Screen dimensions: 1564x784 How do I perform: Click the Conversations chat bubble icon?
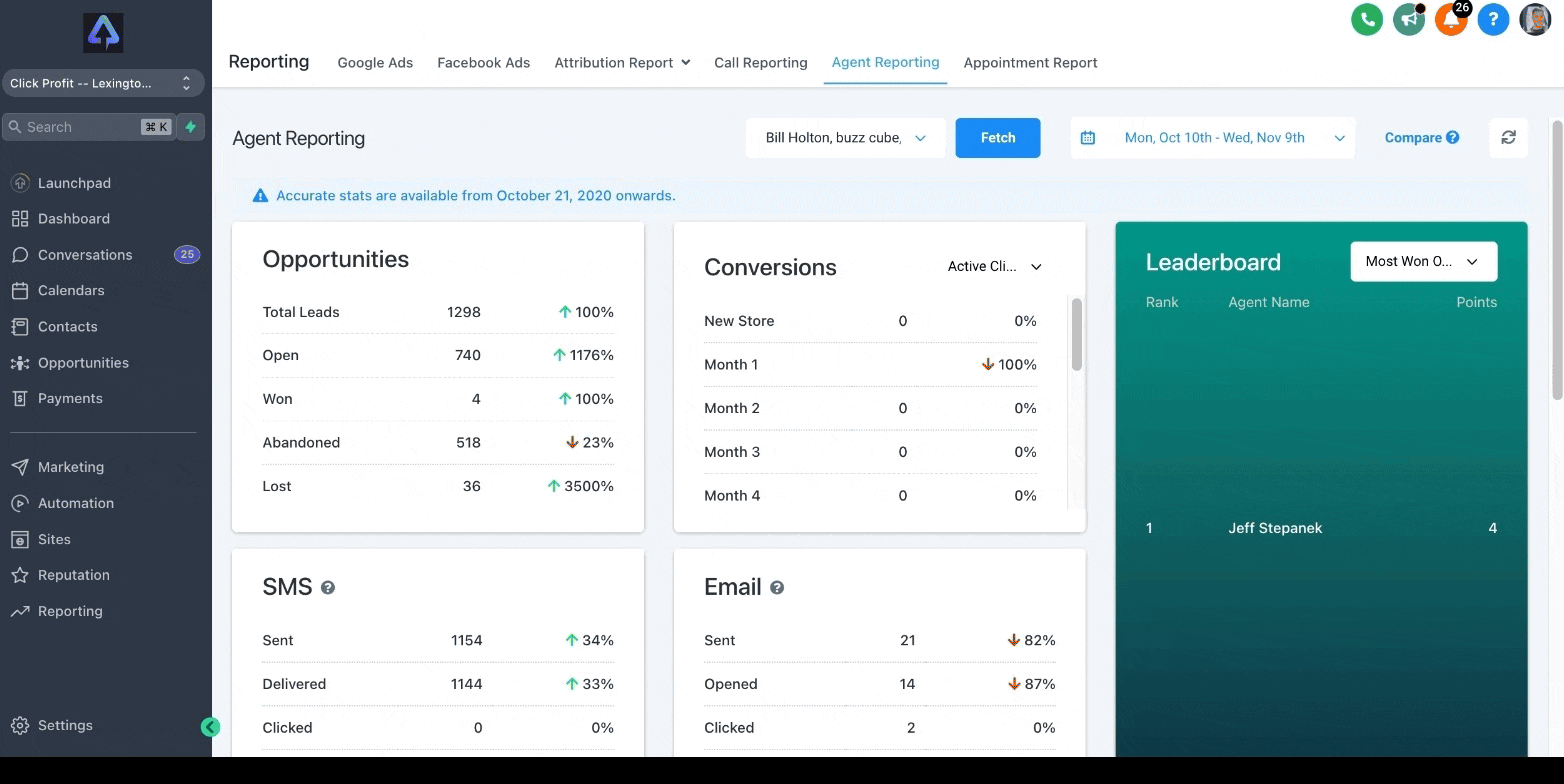coord(20,255)
